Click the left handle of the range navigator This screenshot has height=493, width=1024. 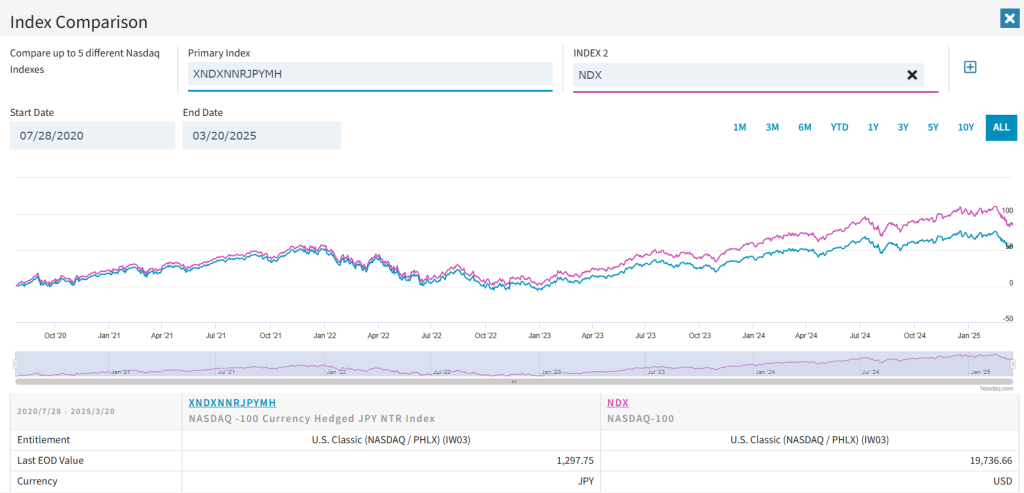coord(15,364)
